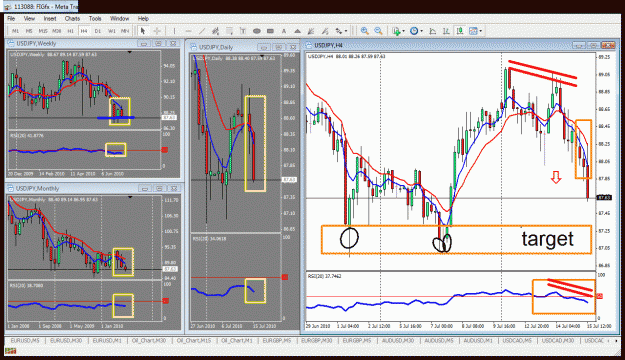Expand the periods dropdown arrow
The width and height of the screenshot is (625, 360).
tap(421, 31)
